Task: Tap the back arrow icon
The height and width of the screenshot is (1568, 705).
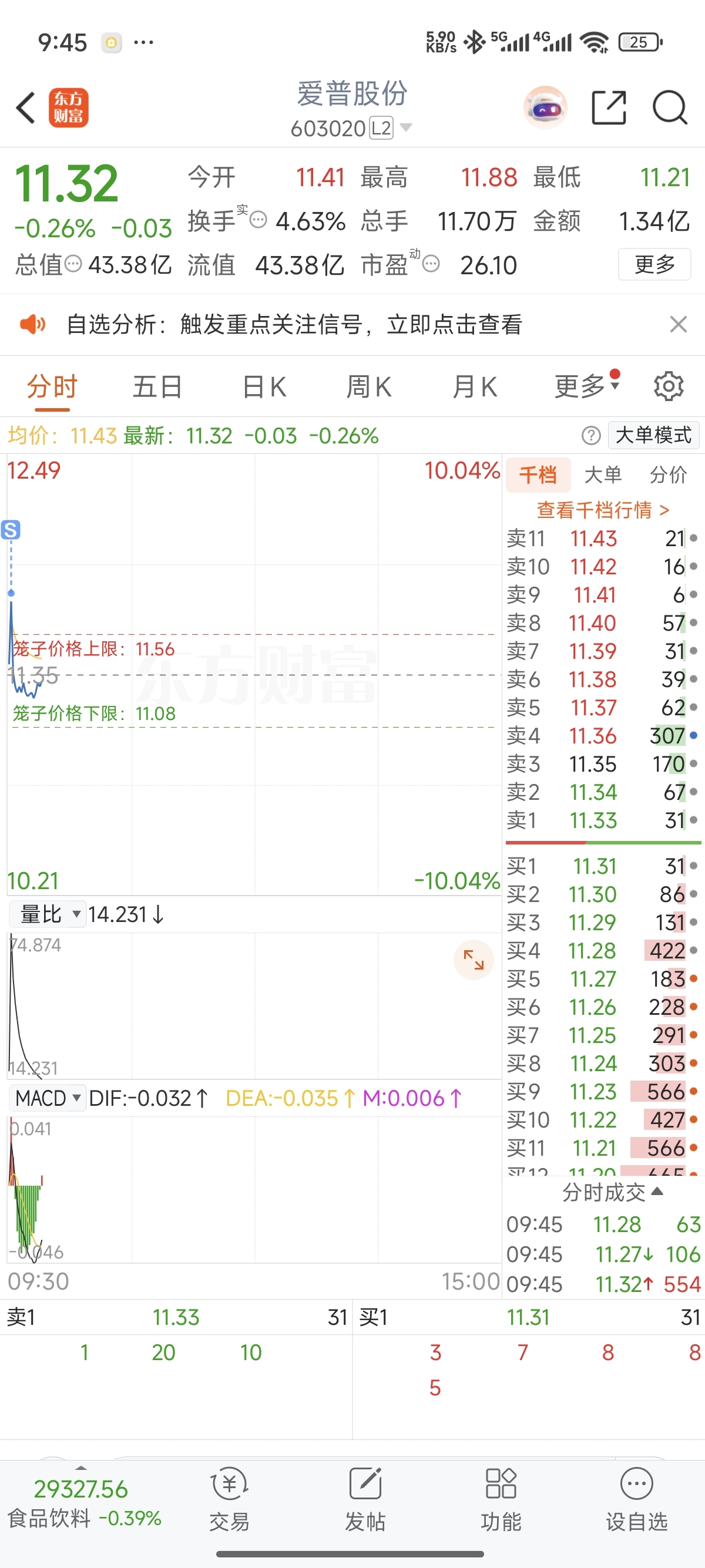Action: click(x=26, y=108)
